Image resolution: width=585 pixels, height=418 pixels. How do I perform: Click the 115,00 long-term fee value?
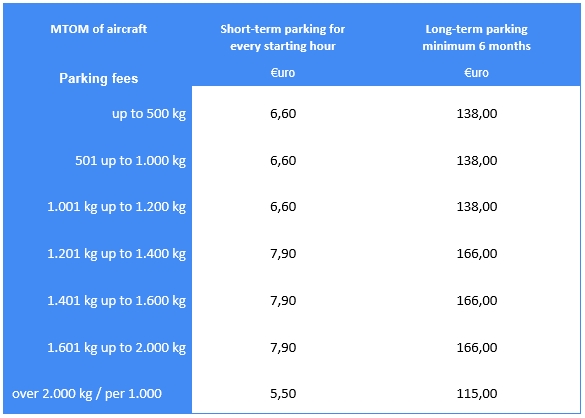(477, 393)
